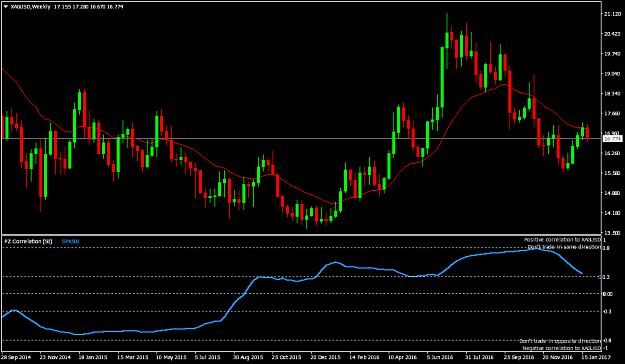Click the 28 Sep 2014 date label
The height and width of the screenshot is (364, 625).
coord(17,356)
